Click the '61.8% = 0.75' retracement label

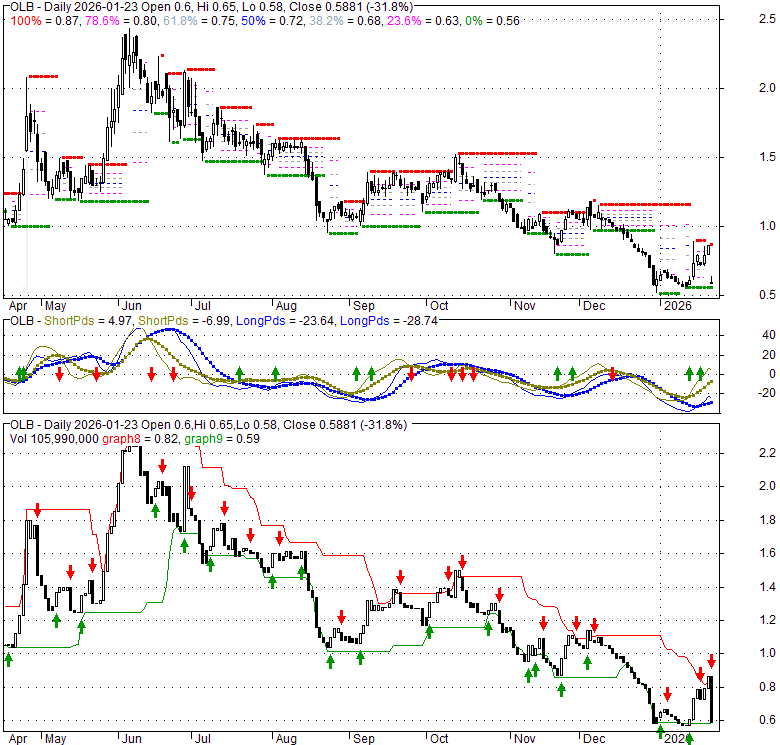click(198, 21)
